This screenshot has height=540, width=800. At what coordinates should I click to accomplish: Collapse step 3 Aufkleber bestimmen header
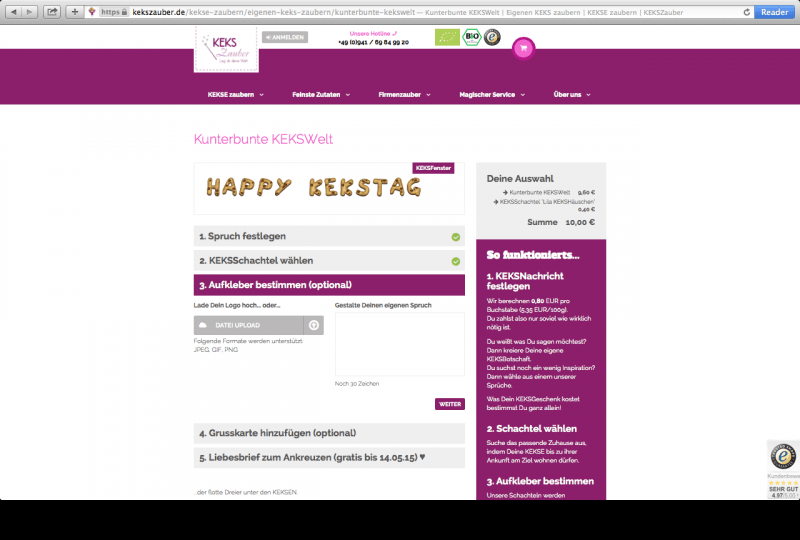pyautogui.click(x=329, y=285)
